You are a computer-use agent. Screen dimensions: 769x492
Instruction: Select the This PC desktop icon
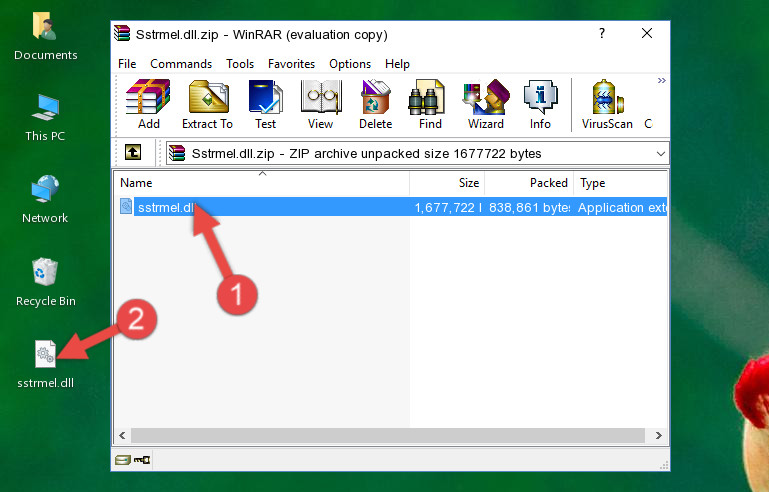(45, 118)
